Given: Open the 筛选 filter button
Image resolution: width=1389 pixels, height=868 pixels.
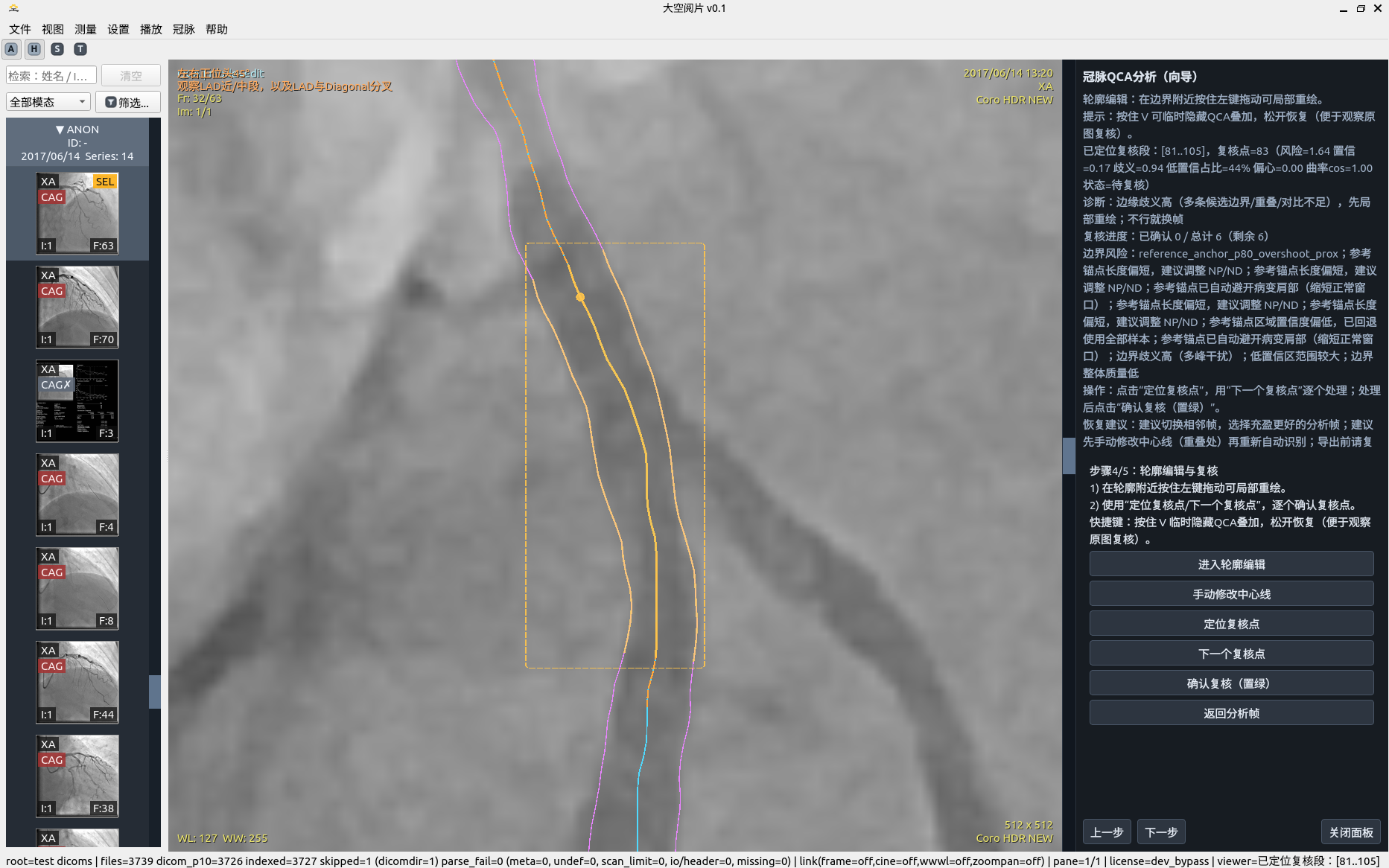Looking at the screenshot, I should click(x=127, y=102).
